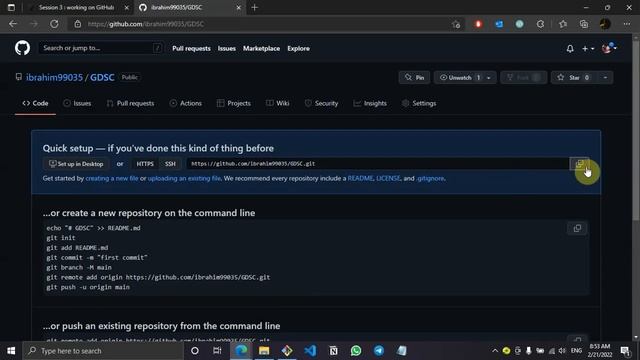Open browser Favorites list icon
Image resolution: width=640 pixels, height=360 pixels.
[x=563, y=24]
